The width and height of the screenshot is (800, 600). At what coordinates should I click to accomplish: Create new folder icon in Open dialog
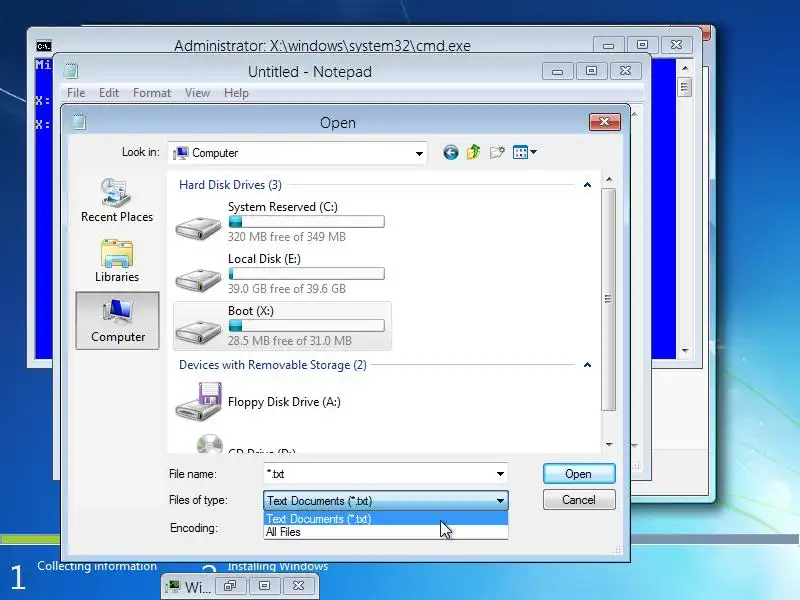tap(497, 152)
